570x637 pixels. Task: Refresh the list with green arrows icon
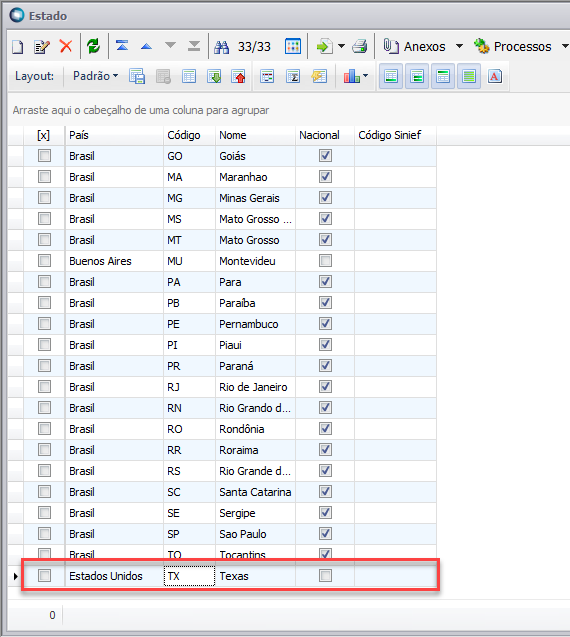[x=93, y=46]
